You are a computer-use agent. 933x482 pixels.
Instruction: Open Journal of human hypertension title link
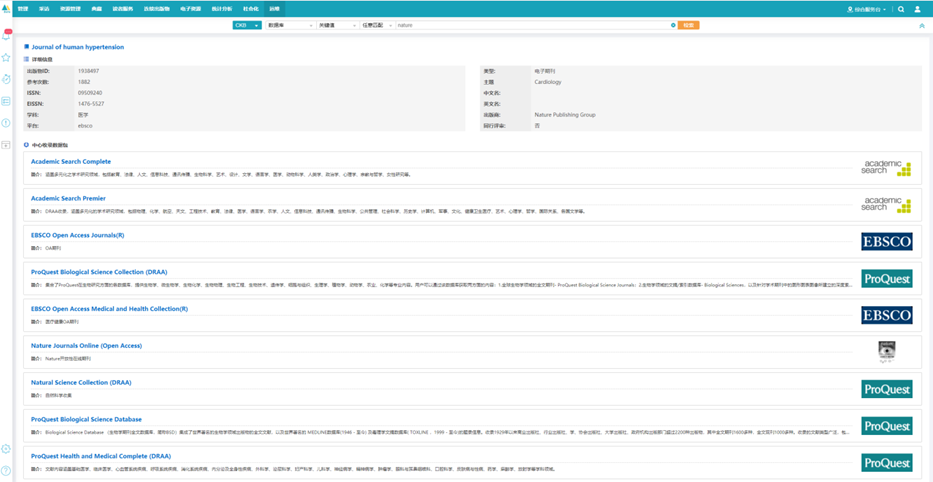(x=78, y=46)
